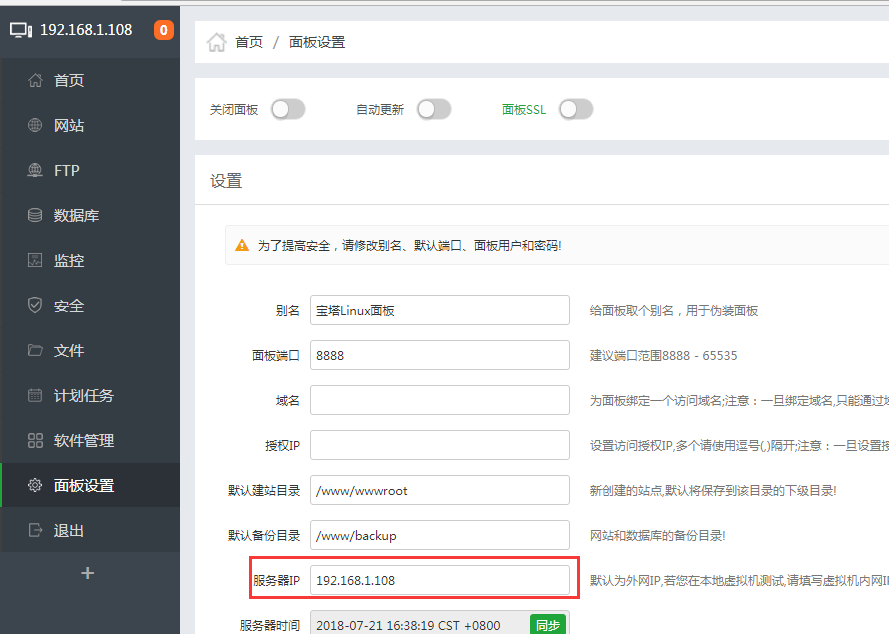
Task: Select the FTP section icon
Action: [35, 170]
